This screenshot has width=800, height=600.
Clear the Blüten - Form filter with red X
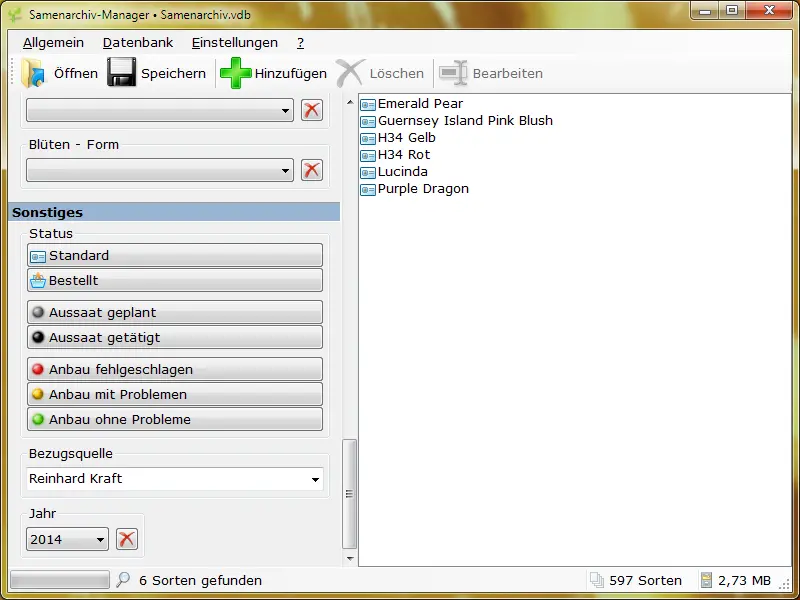(x=312, y=170)
